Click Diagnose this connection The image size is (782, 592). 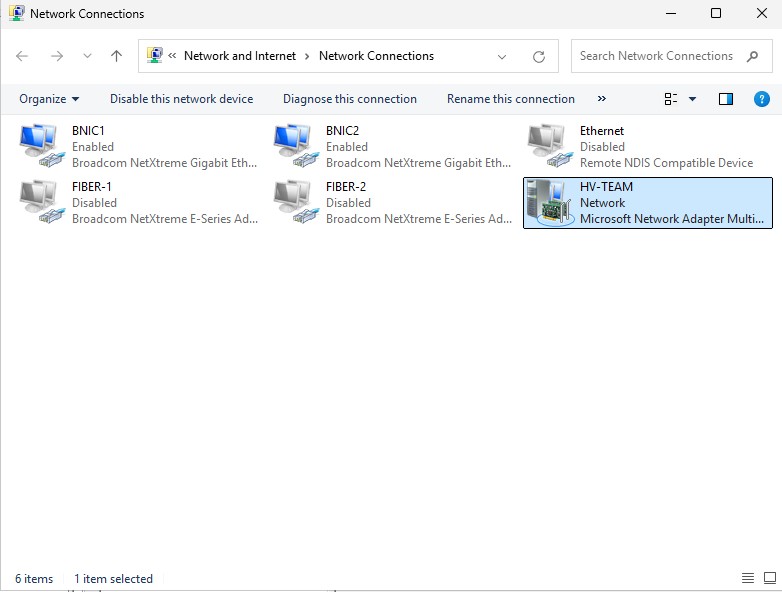point(349,99)
